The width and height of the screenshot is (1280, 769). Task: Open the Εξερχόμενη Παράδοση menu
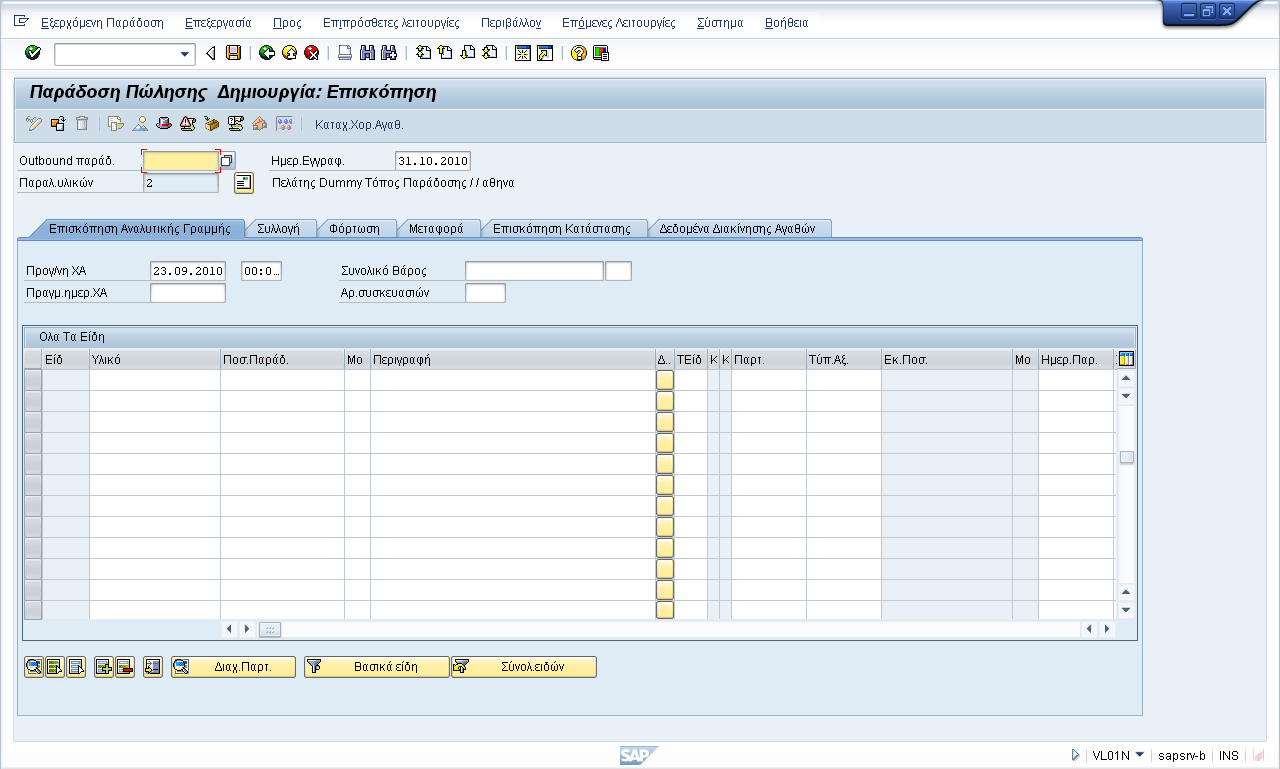click(x=103, y=22)
